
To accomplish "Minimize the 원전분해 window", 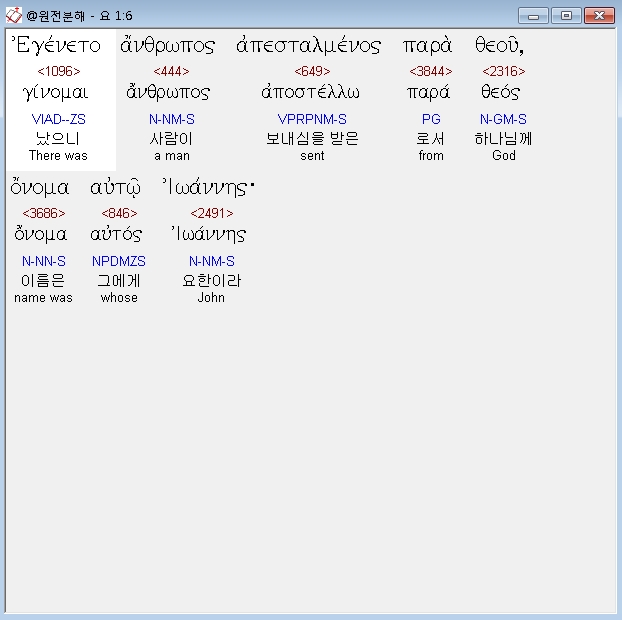I will 533,16.
